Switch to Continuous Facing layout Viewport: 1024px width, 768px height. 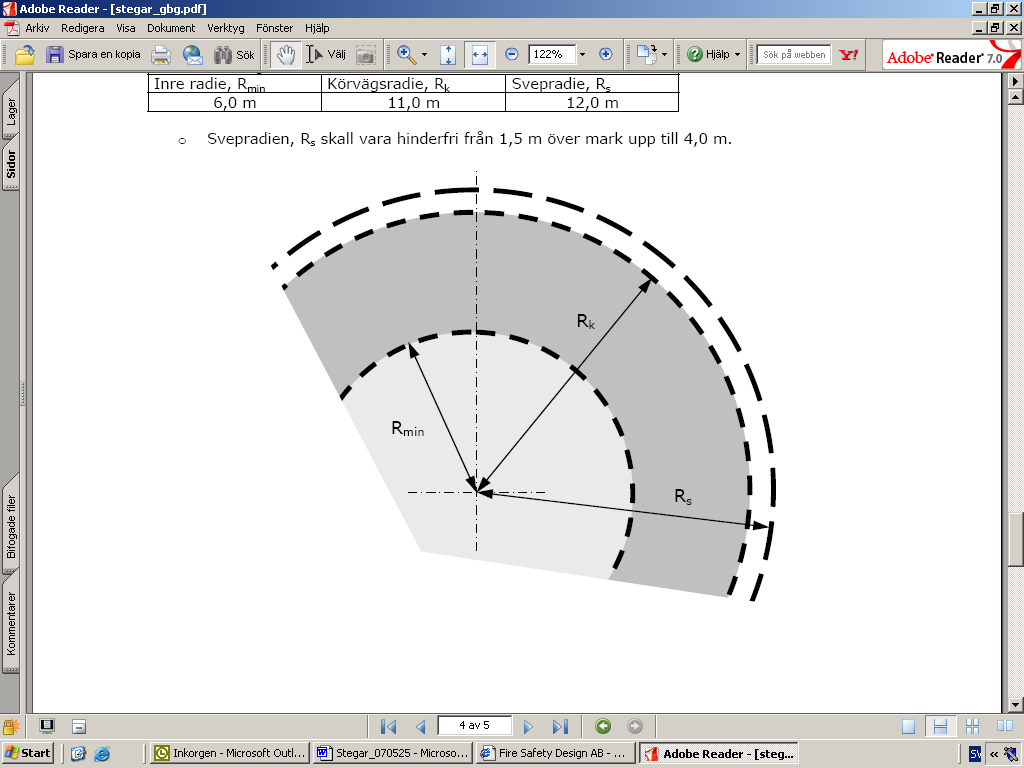pyautogui.click(x=972, y=726)
